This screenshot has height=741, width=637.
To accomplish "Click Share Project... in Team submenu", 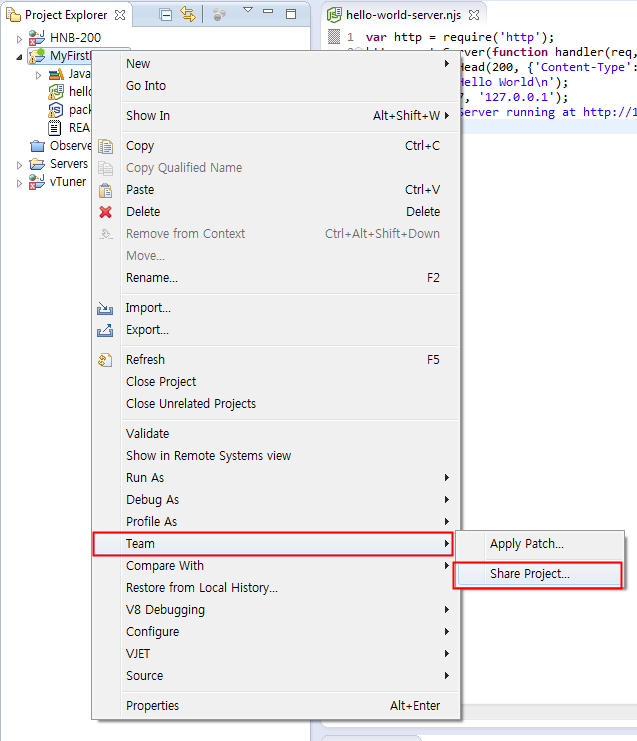I will point(538,575).
